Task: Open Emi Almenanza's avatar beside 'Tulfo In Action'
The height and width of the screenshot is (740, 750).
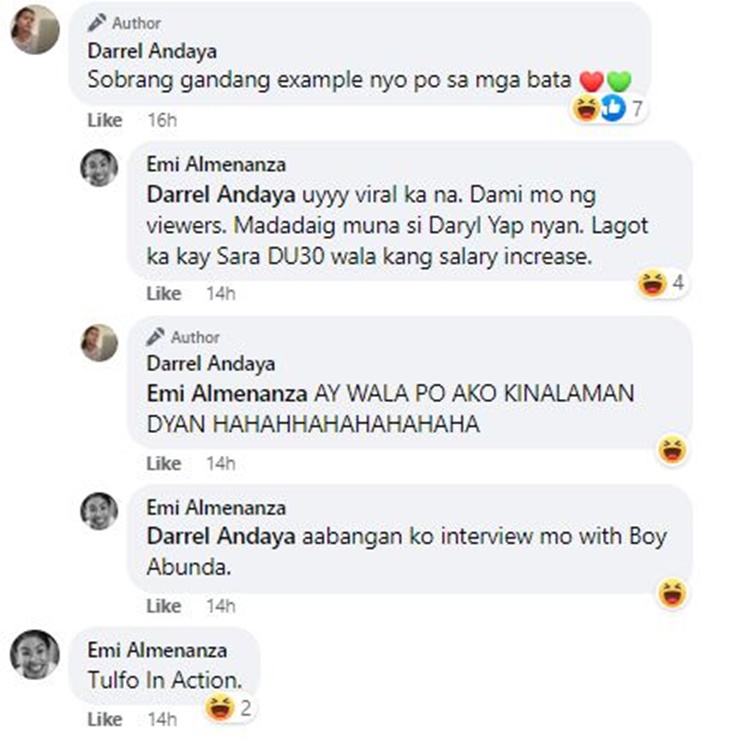Action: [35, 654]
